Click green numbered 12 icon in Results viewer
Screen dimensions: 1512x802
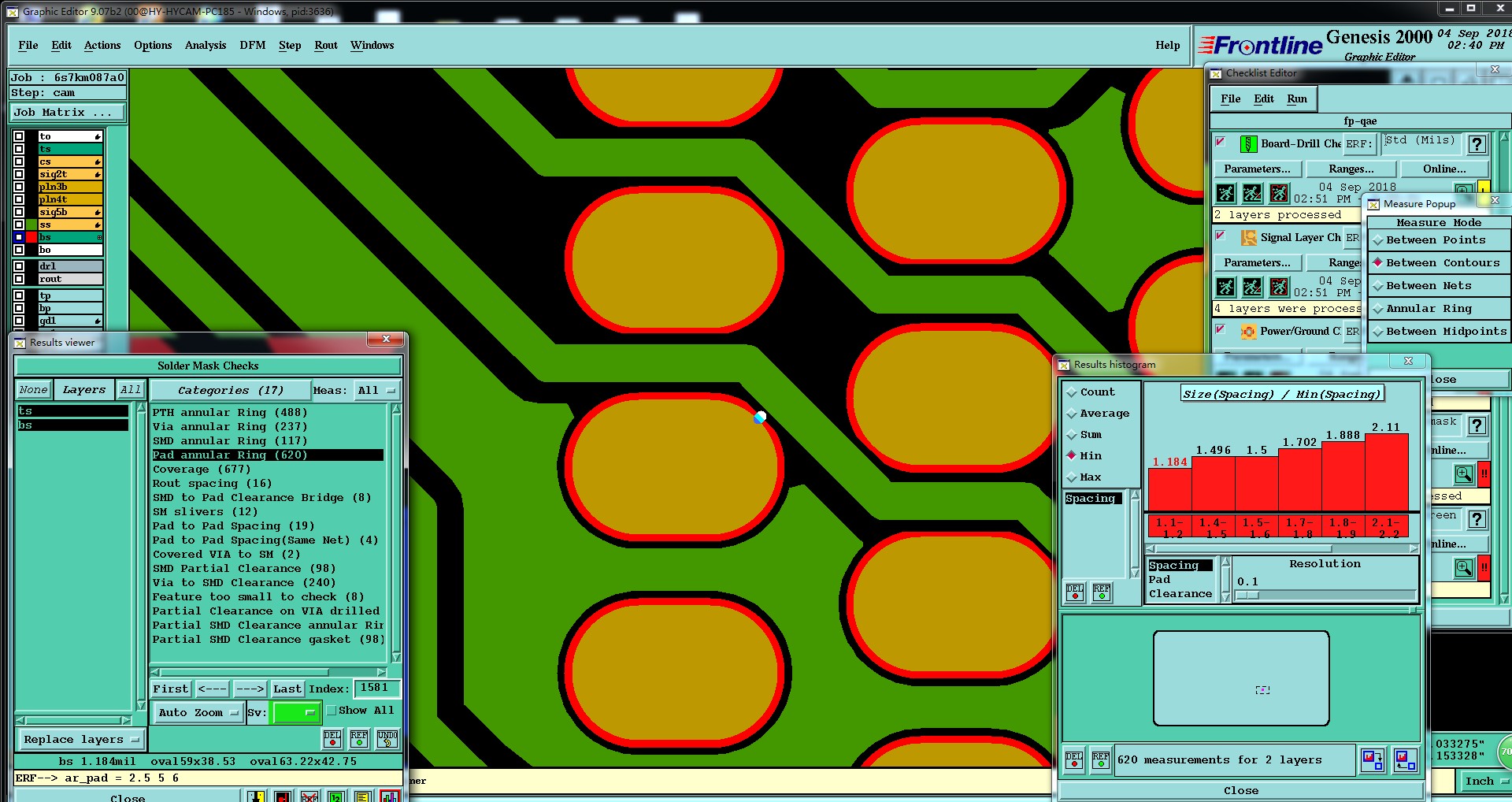click(x=335, y=796)
